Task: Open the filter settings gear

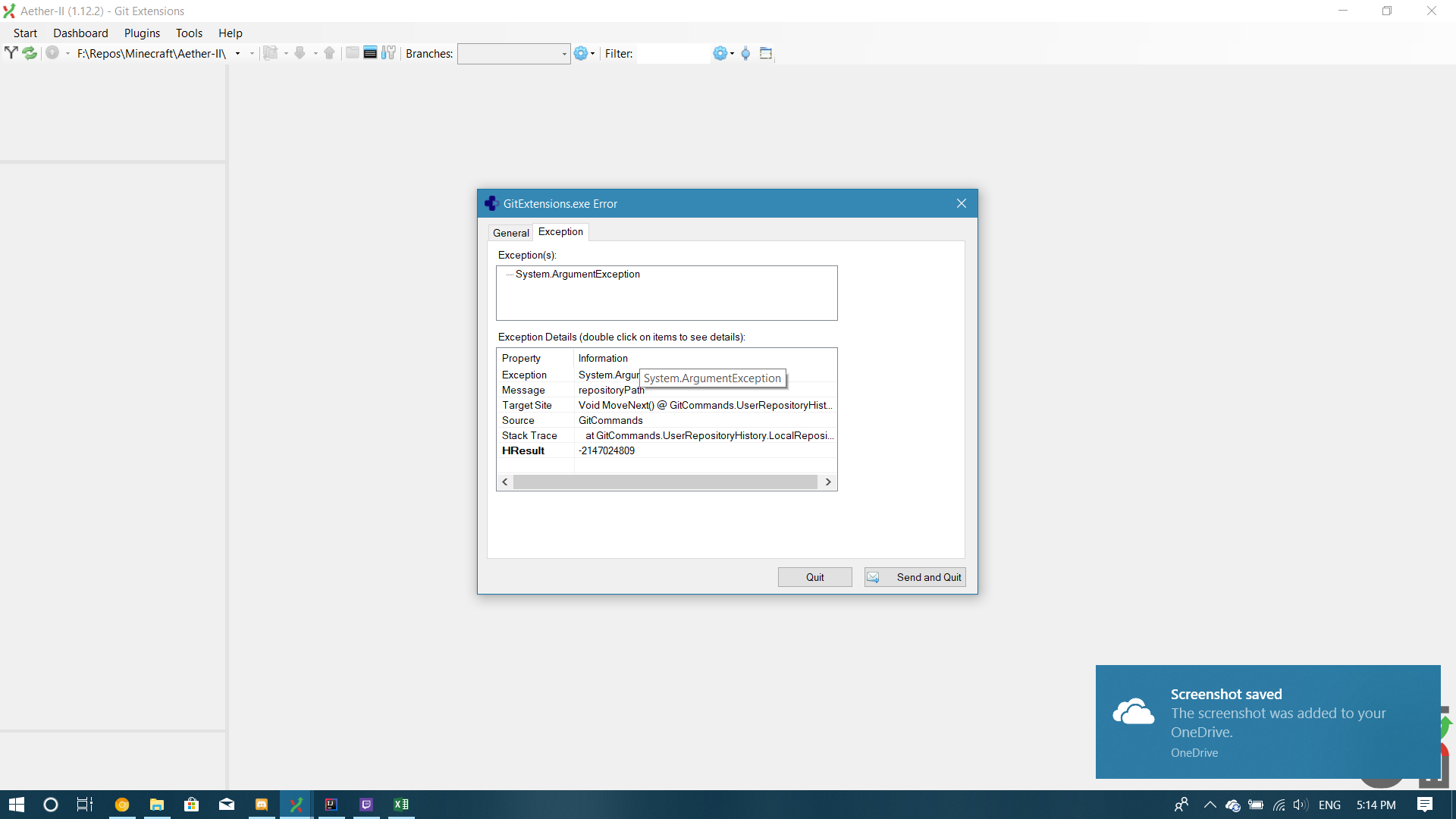Action: [x=720, y=53]
